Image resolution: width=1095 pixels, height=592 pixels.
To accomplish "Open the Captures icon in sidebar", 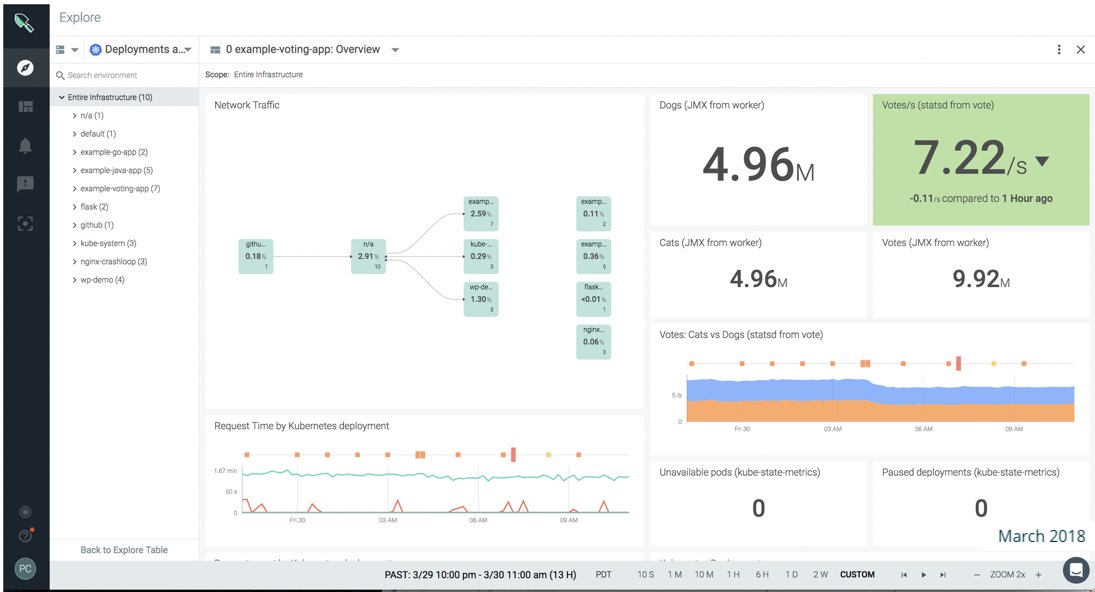I will coord(25,223).
